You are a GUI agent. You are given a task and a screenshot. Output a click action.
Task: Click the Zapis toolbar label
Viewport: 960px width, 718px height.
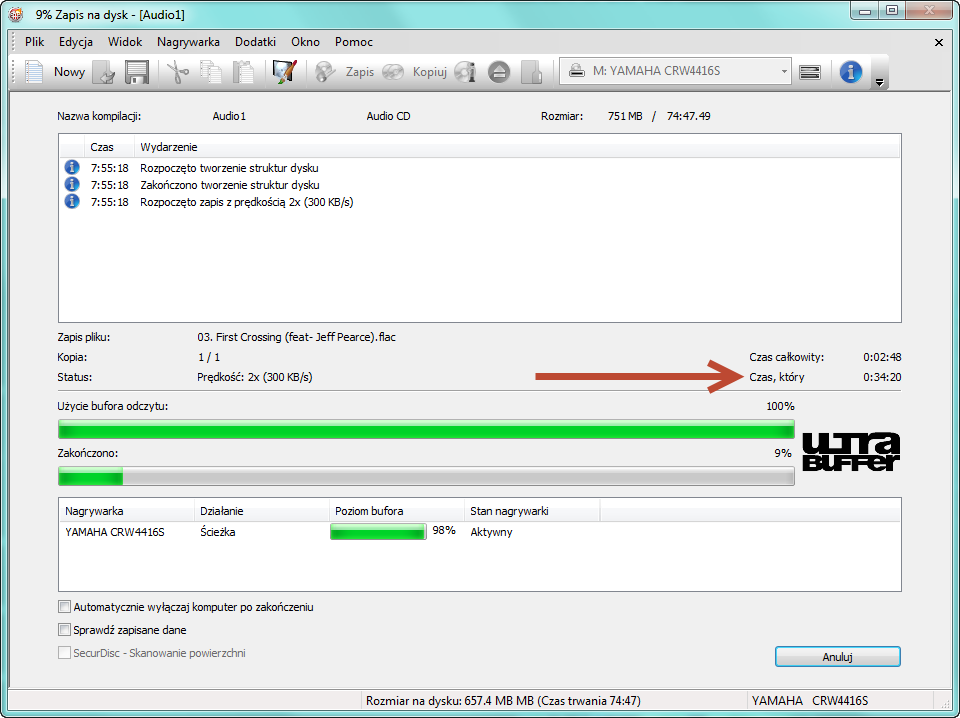click(x=359, y=72)
